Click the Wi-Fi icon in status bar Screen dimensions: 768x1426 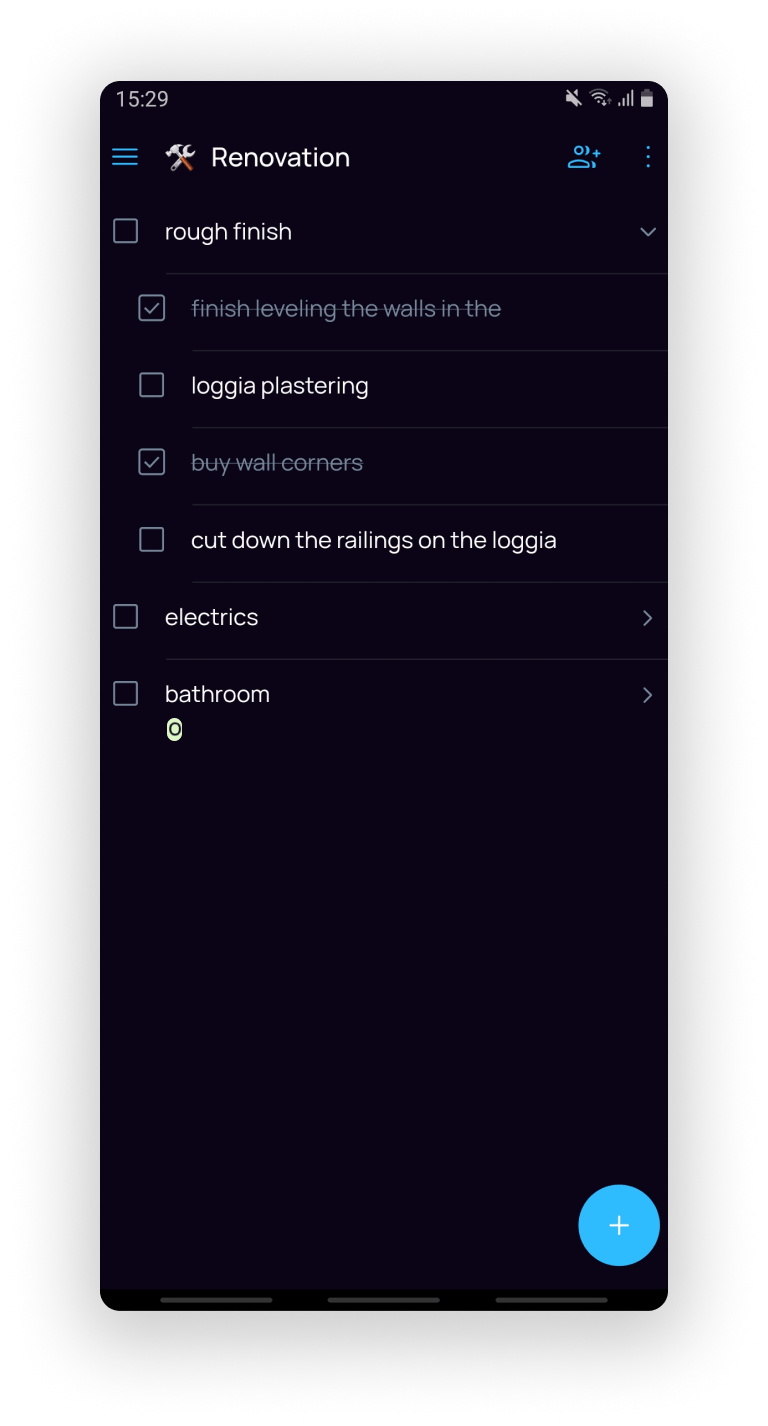pos(600,98)
